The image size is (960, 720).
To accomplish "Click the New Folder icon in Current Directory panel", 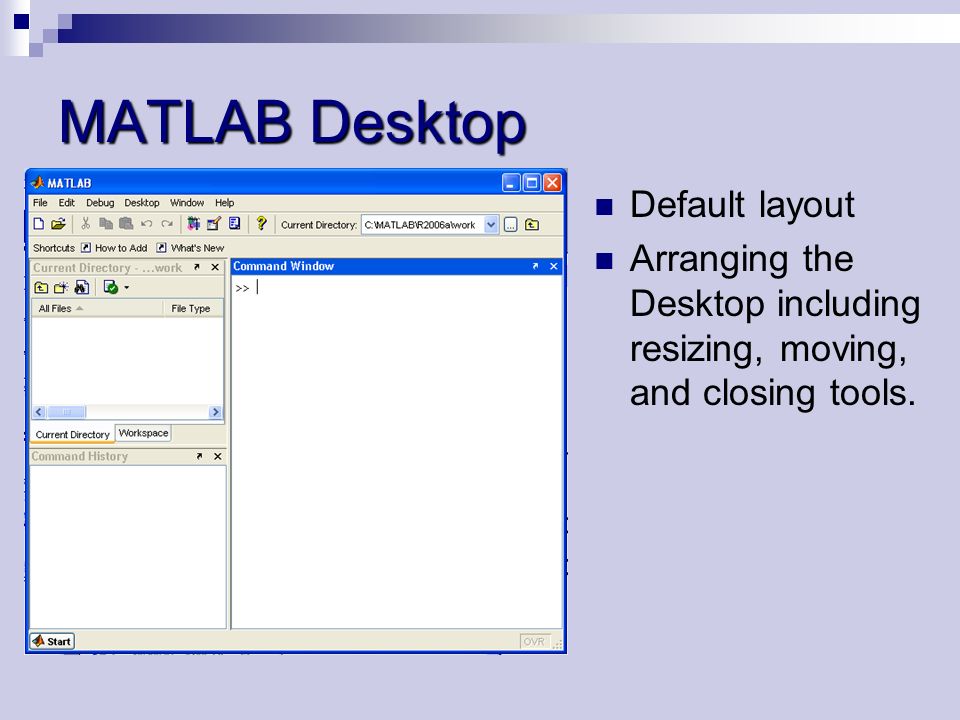I will [61, 287].
